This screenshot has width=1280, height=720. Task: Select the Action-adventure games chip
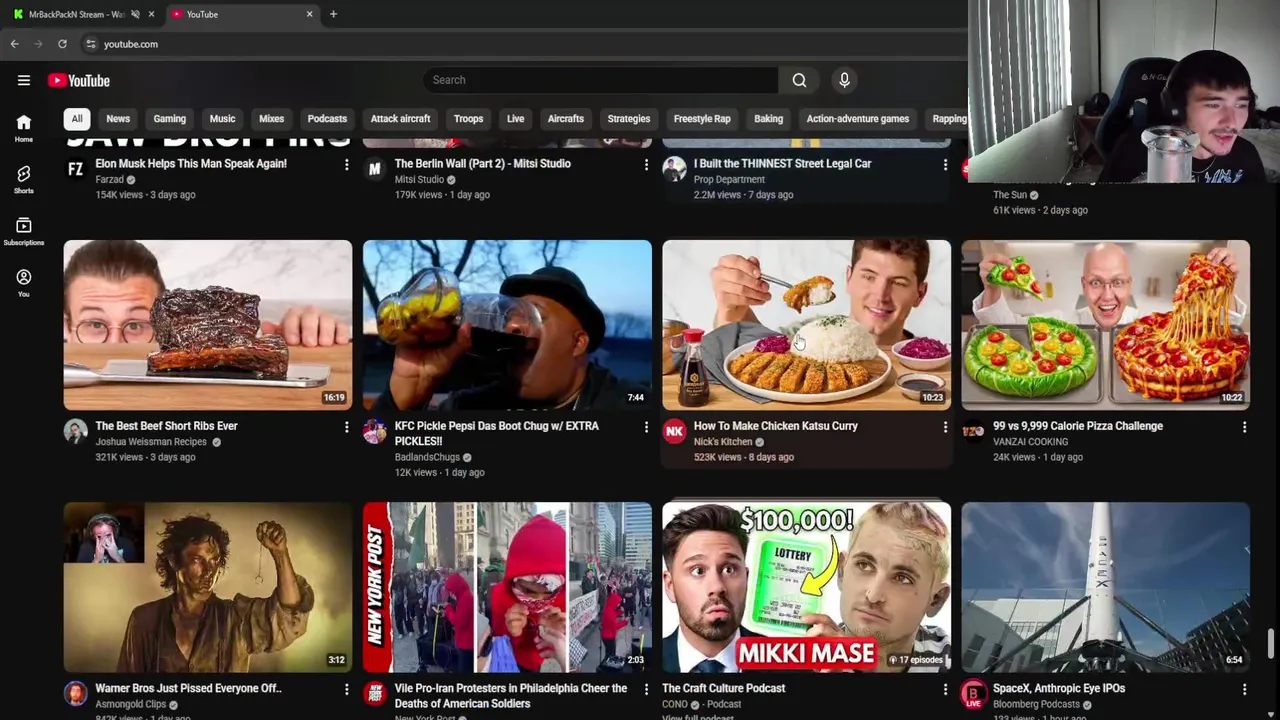coord(858,119)
